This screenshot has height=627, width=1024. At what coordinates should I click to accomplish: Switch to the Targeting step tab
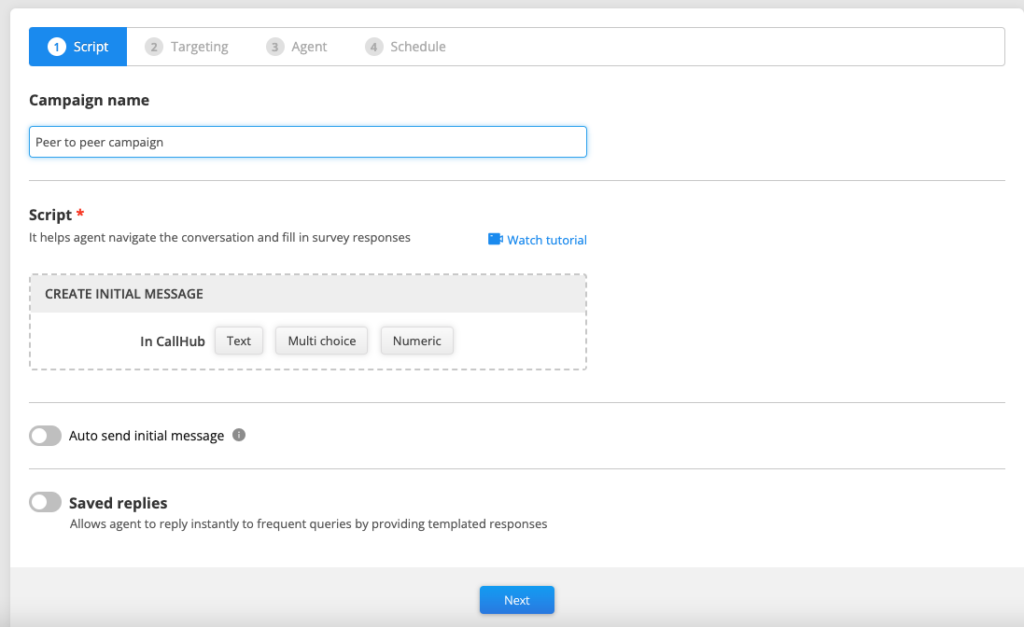(187, 46)
